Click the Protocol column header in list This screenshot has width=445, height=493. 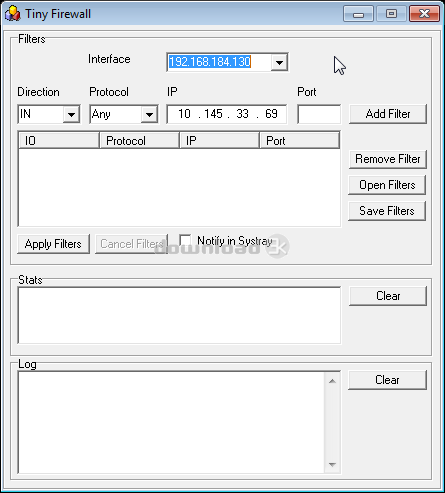coord(139,140)
